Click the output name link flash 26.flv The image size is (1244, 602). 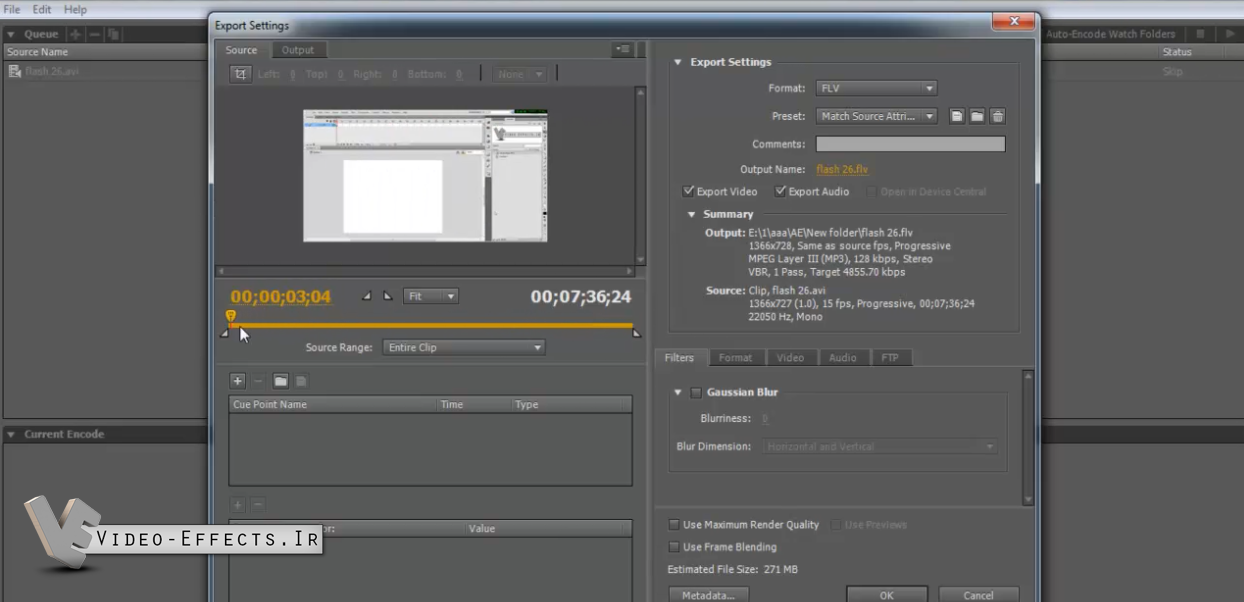point(842,169)
